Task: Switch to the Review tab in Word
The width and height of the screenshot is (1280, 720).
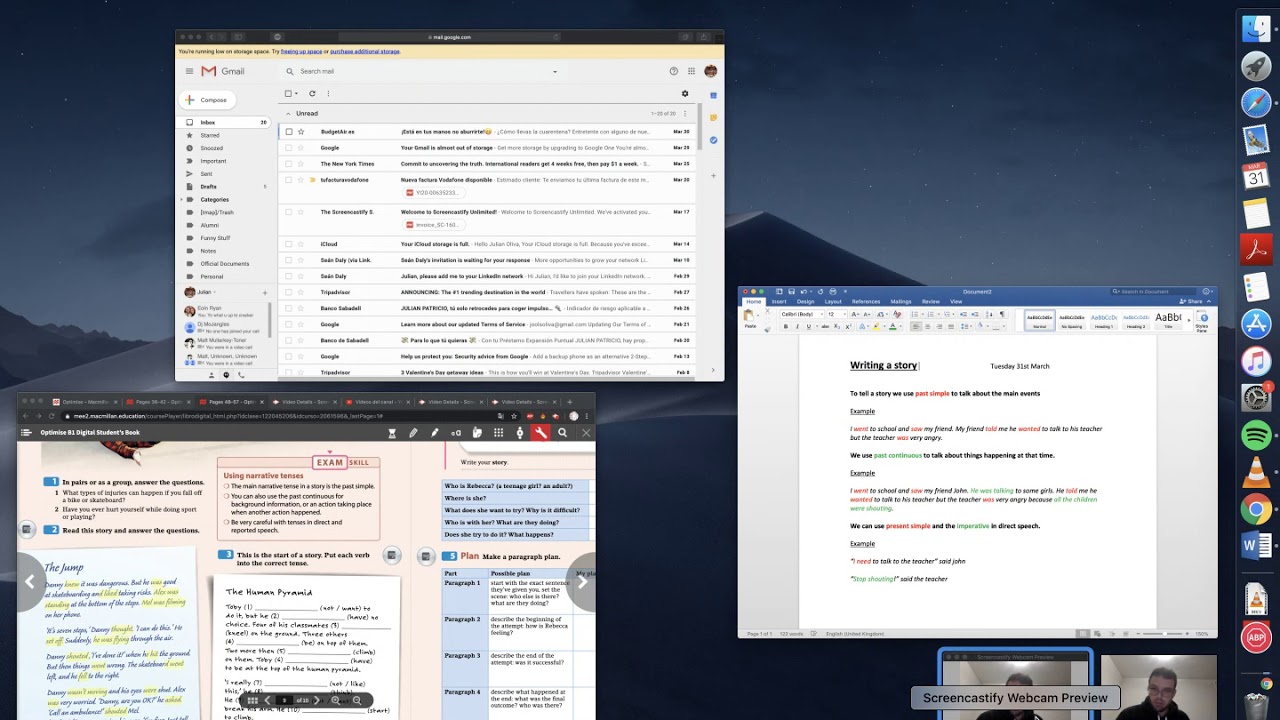Action: click(x=931, y=301)
